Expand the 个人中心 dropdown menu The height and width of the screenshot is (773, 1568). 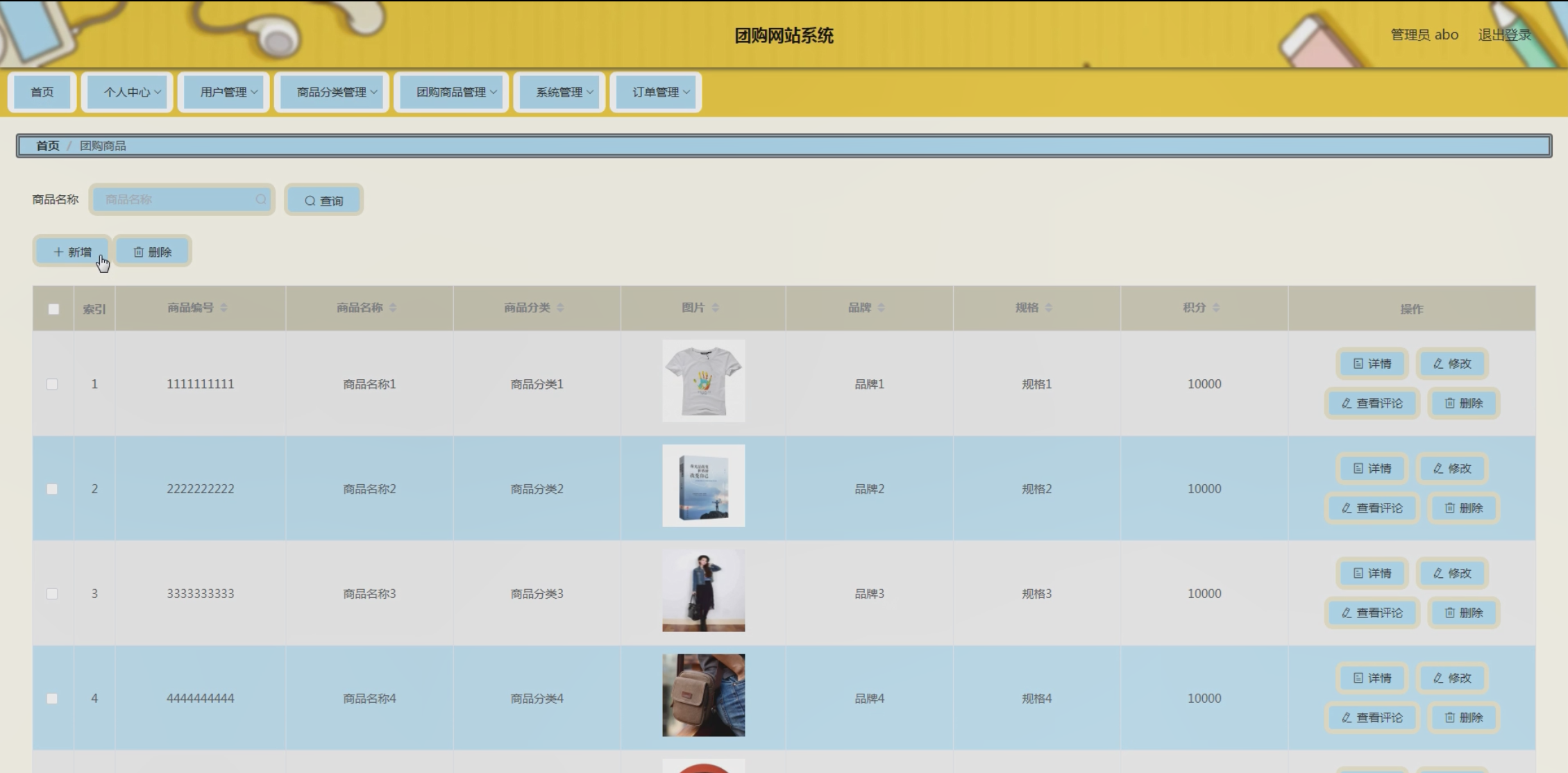(128, 92)
